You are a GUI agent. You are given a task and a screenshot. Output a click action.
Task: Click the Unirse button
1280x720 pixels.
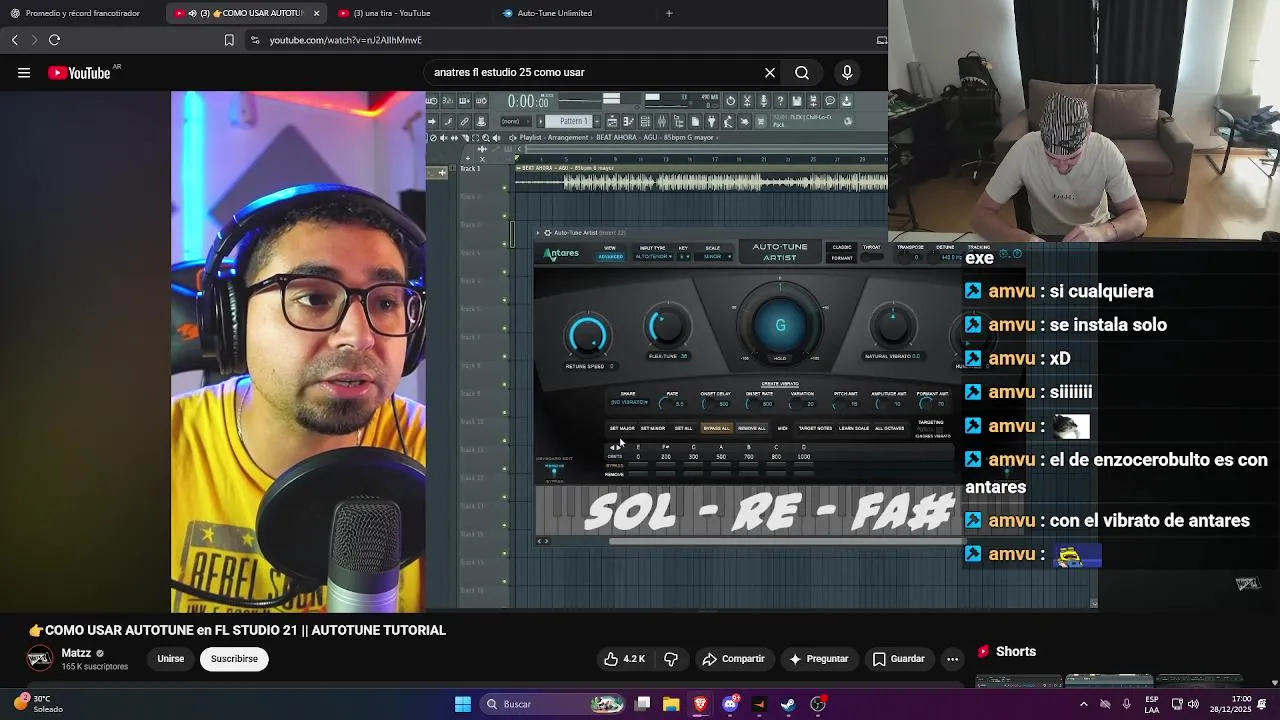pos(171,659)
